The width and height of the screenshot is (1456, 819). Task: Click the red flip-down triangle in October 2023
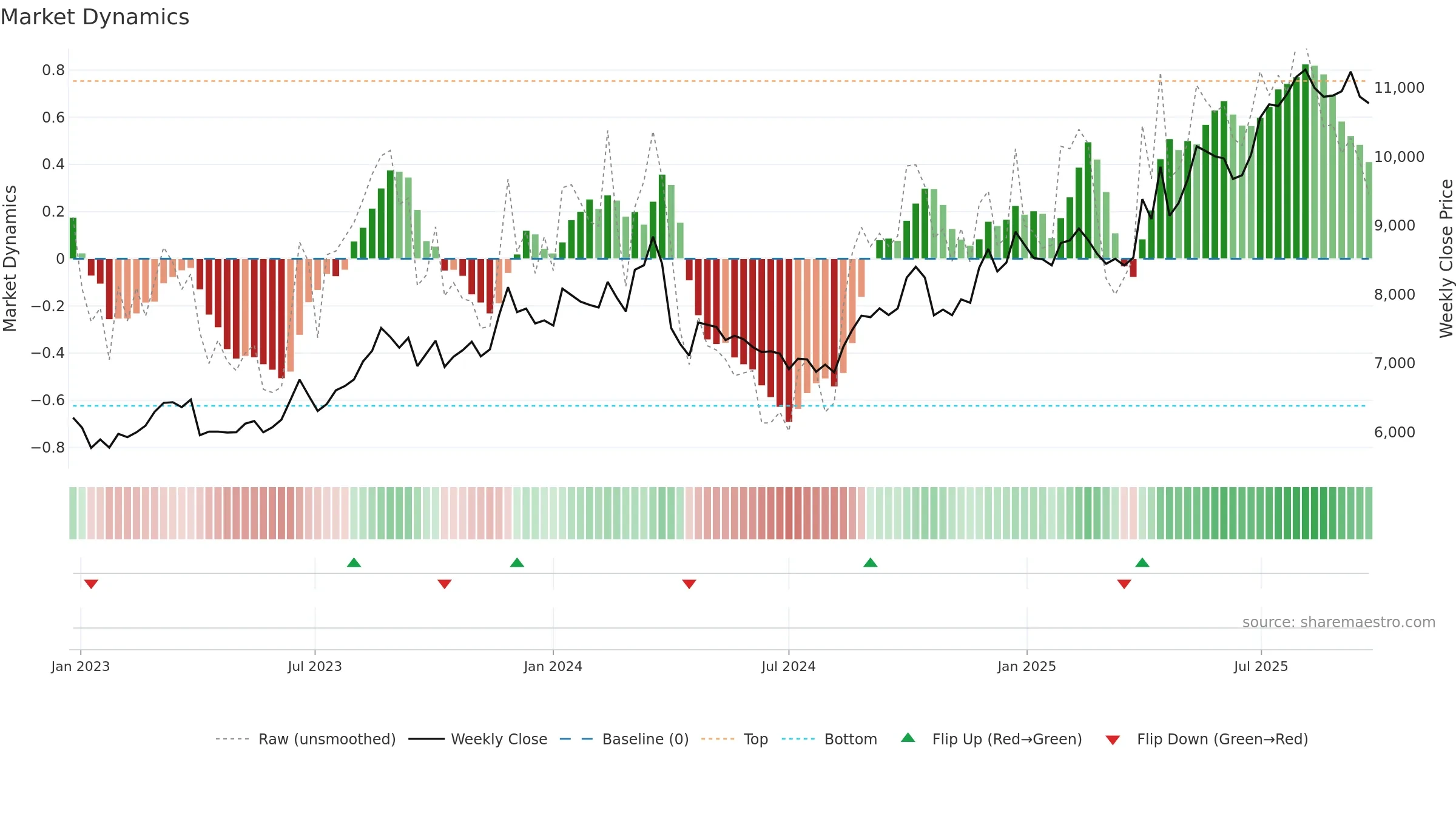tap(445, 584)
